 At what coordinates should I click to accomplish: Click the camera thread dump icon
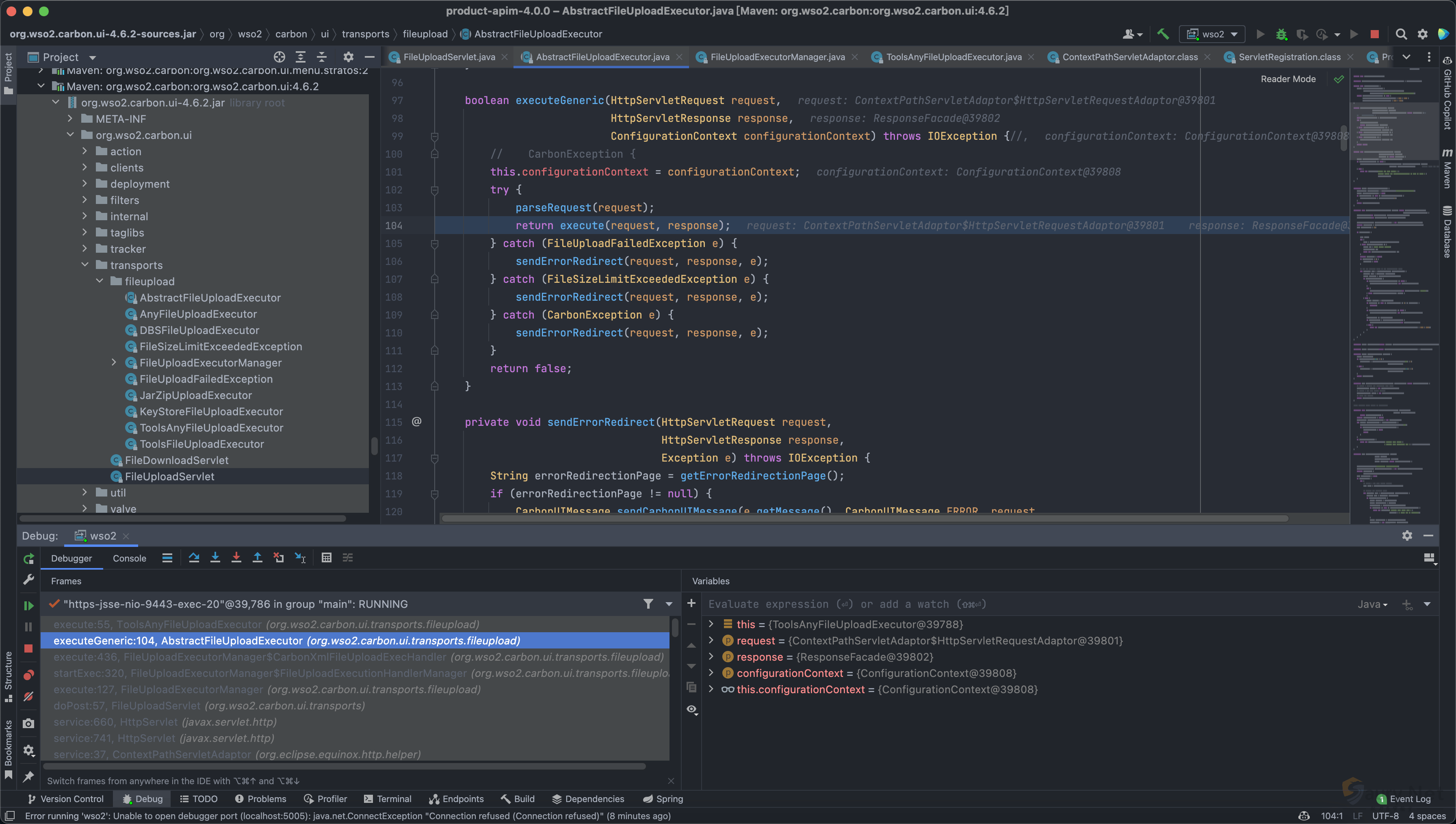coord(28,723)
